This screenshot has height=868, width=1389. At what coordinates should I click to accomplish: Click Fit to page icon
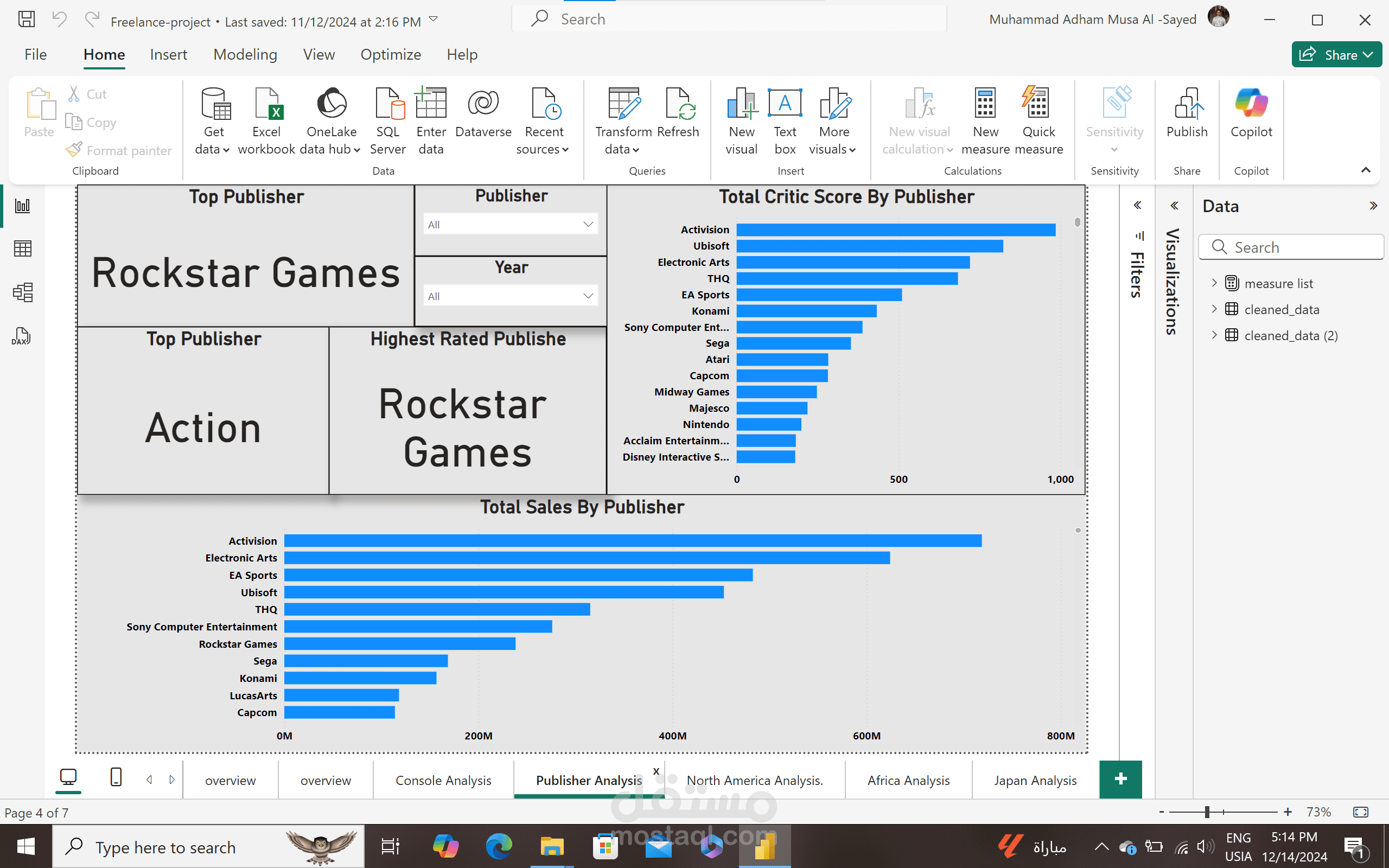pyautogui.click(x=1361, y=812)
